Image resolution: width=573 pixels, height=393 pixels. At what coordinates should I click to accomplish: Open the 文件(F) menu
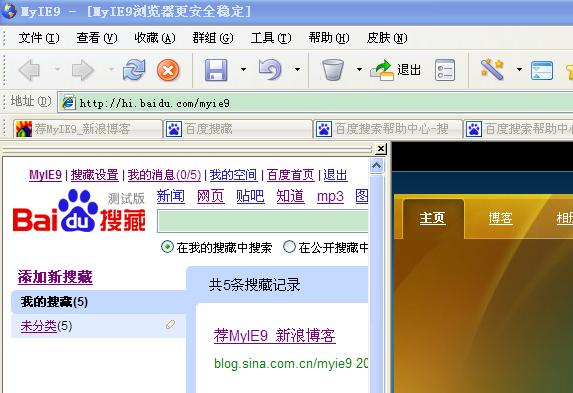point(39,38)
